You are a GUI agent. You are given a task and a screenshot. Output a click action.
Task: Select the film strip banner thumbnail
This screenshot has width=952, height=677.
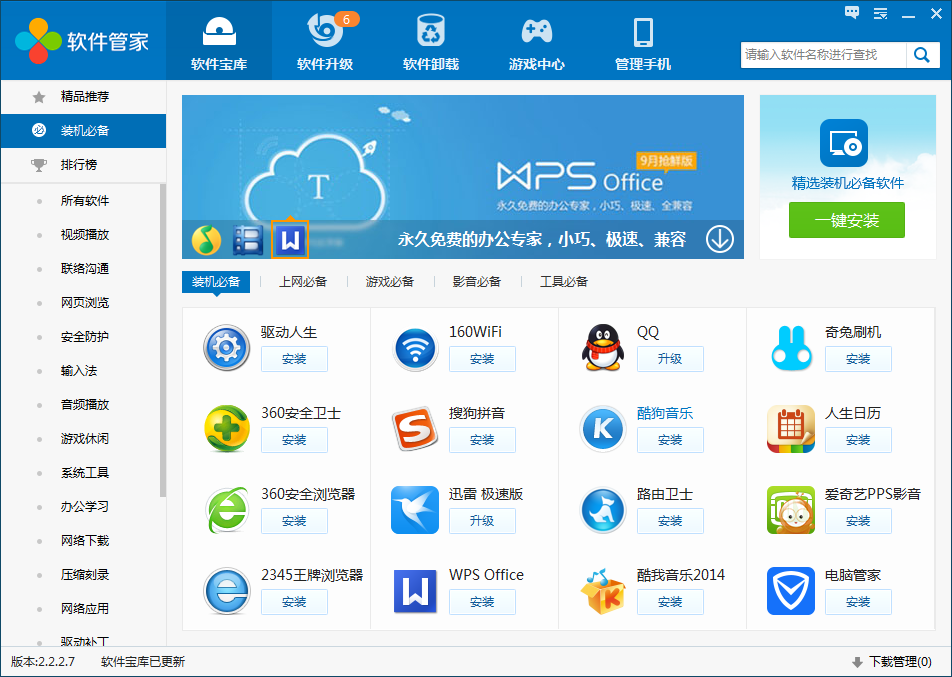(248, 240)
